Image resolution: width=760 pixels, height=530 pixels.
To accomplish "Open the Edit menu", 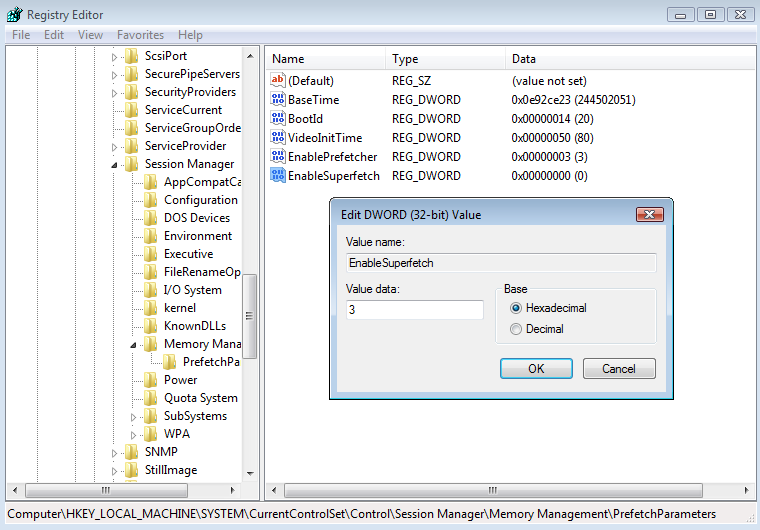I will point(54,35).
